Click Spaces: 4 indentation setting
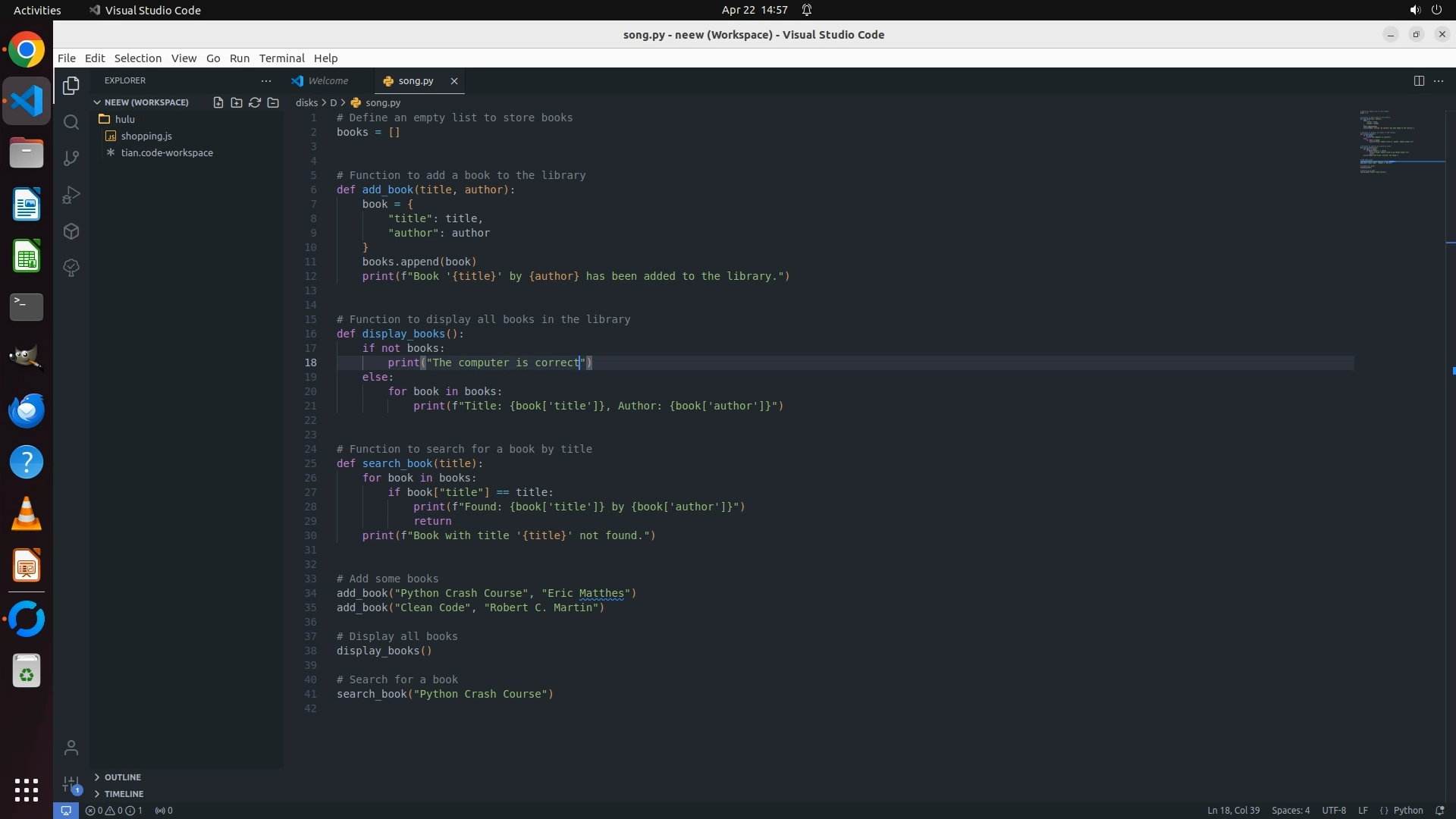Screen dimensions: 1456x819 click(x=1290, y=811)
